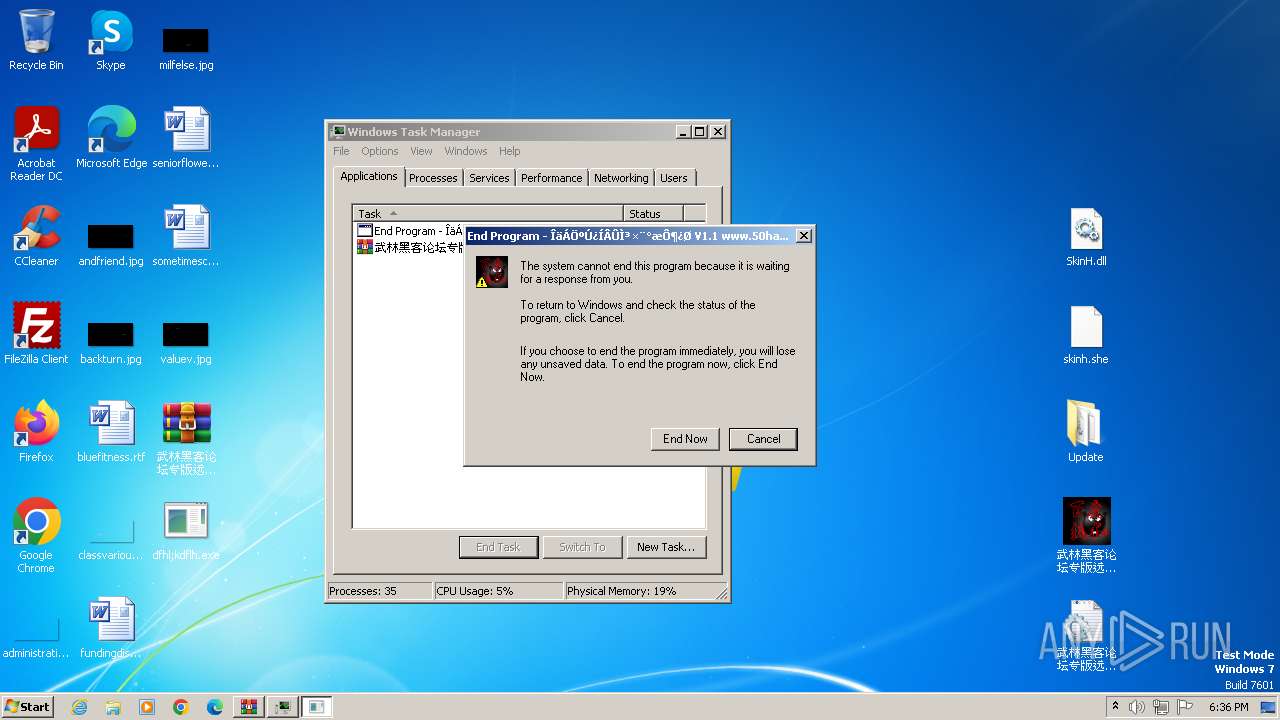The width and height of the screenshot is (1280, 720).
Task: Select the End Program task row
Action: (410, 231)
